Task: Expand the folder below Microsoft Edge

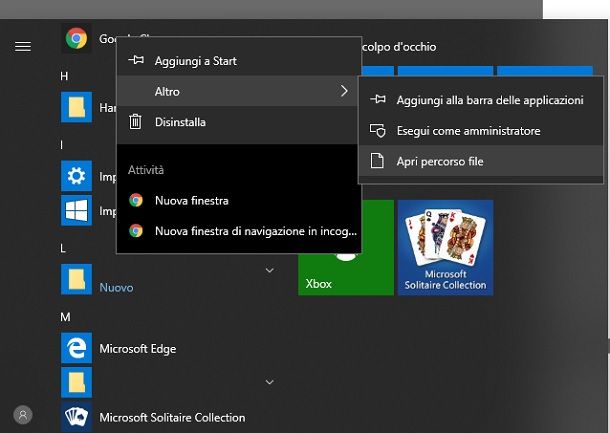Action: 269,381
